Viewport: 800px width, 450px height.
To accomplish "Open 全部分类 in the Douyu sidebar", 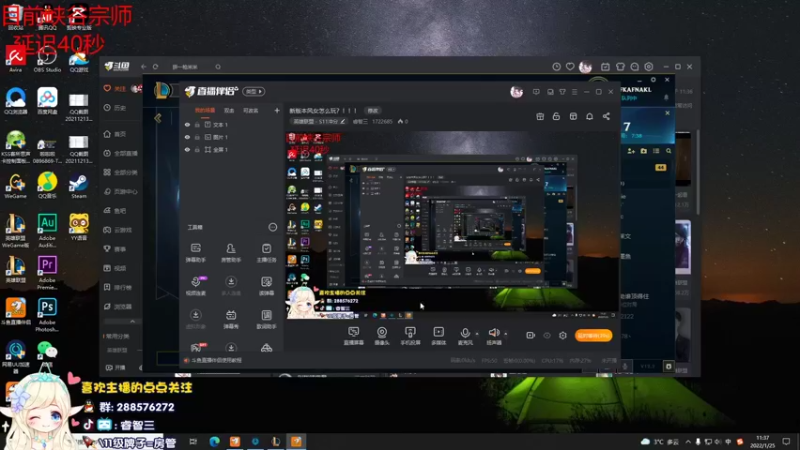I will [121, 172].
